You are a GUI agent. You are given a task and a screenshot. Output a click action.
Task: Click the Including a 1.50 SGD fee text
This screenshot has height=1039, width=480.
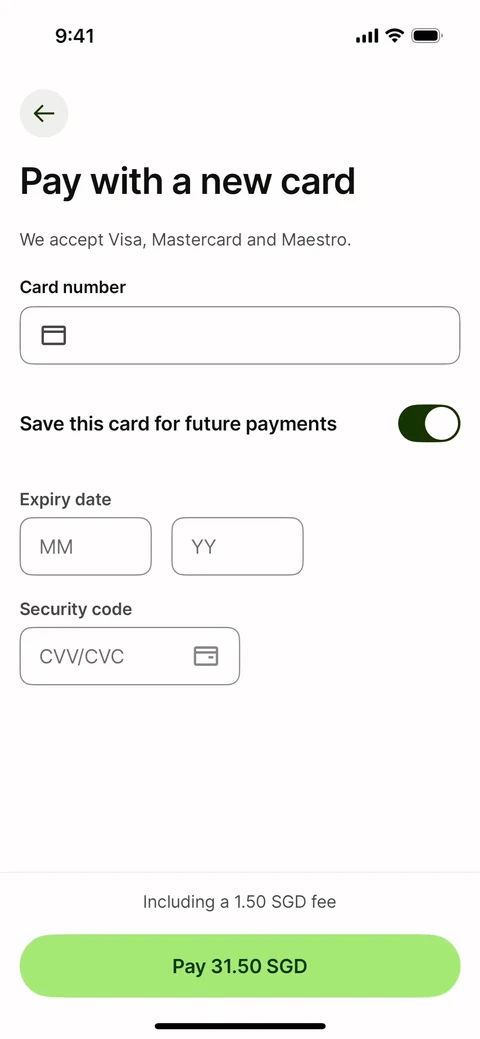tap(239, 901)
